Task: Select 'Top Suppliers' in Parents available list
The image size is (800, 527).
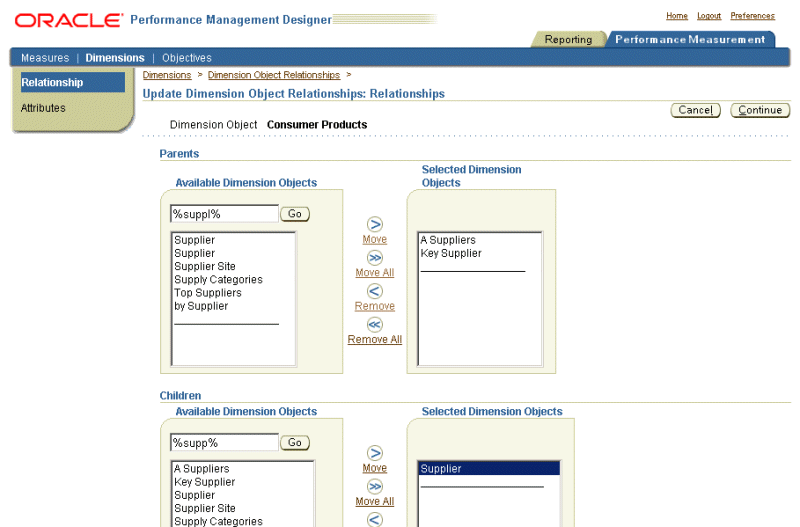Action: point(233,293)
